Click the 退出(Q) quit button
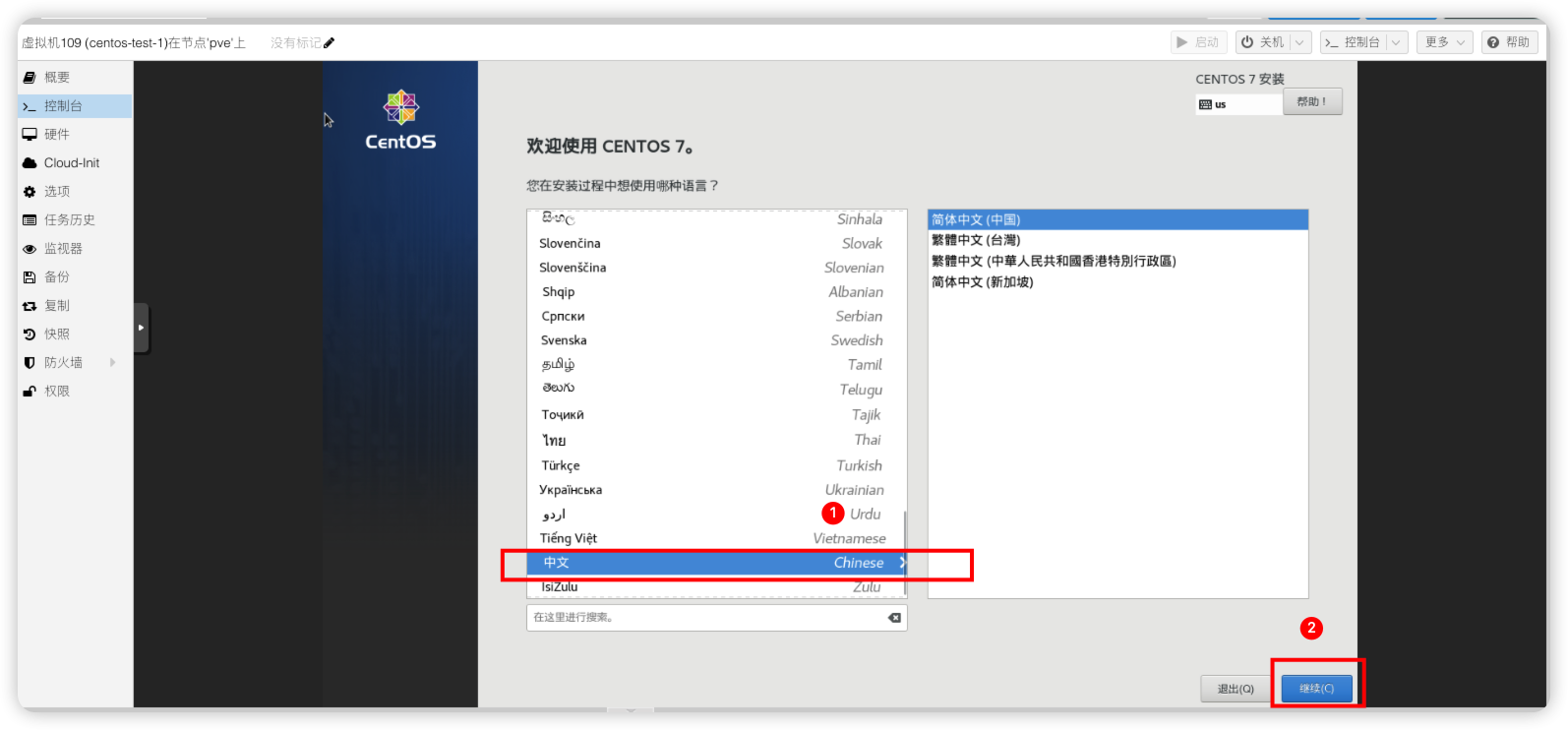The height and width of the screenshot is (730, 1568). coord(1236,689)
